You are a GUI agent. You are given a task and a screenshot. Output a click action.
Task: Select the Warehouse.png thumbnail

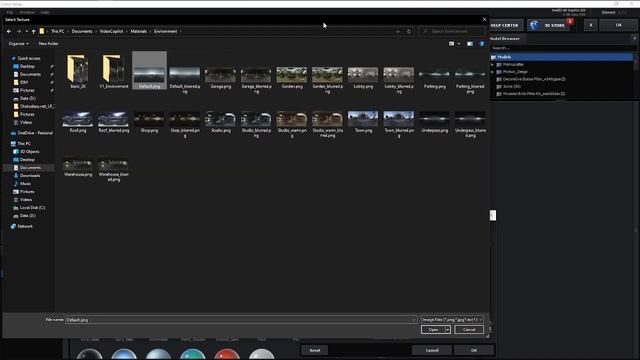coord(78,167)
